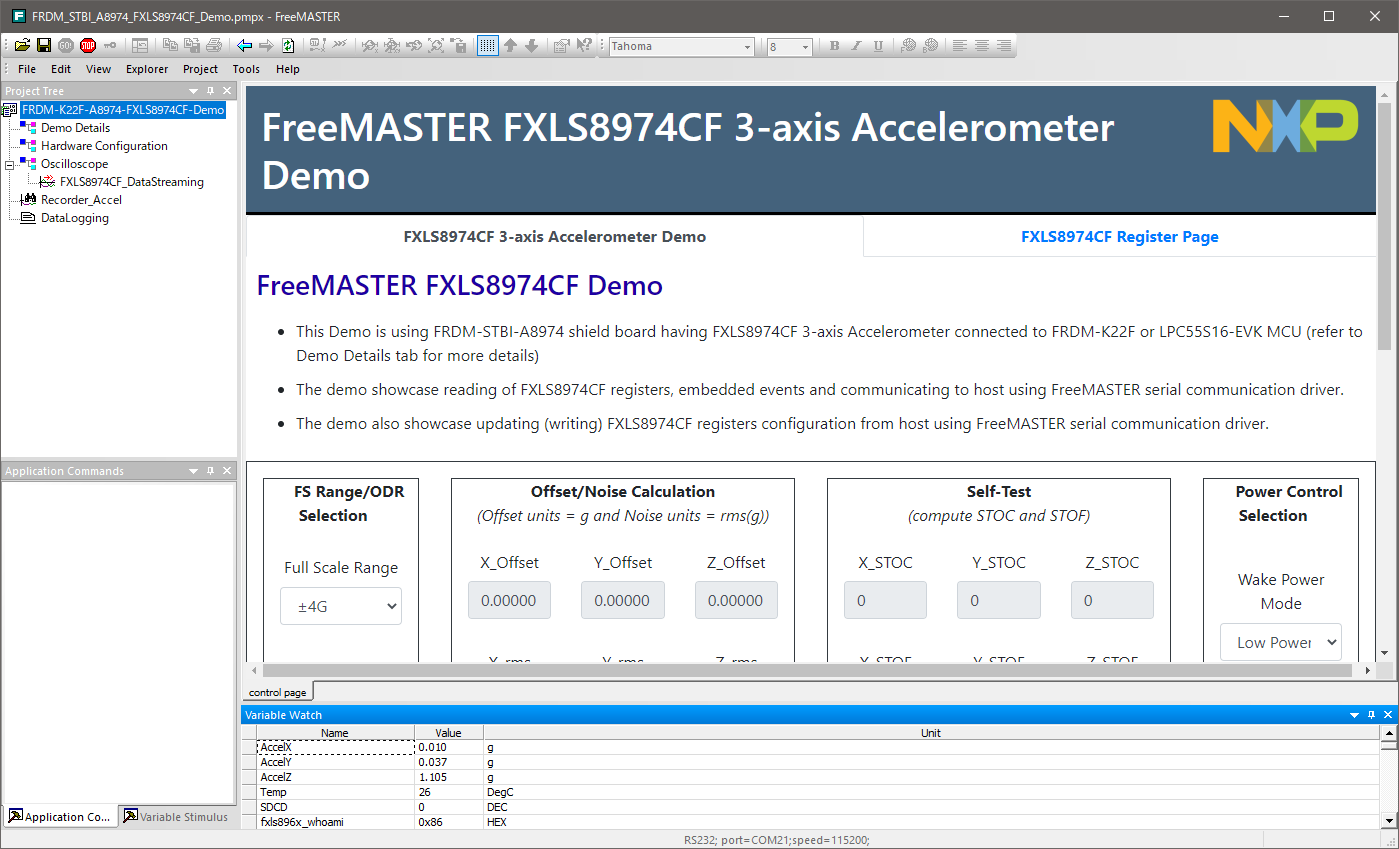This screenshot has height=849, width=1399.
Task: Pin the Project Tree panel
Action: pos(210,91)
